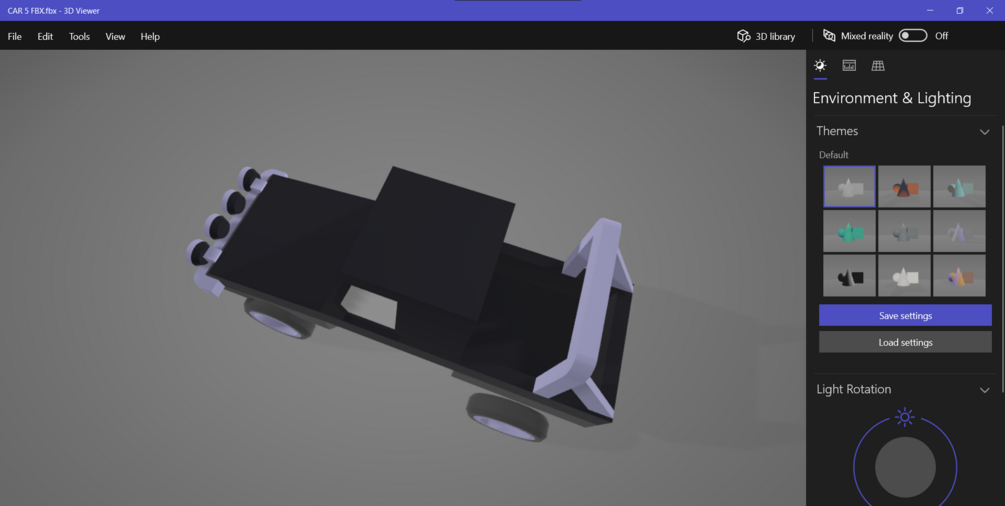Open the File menu
The height and width of the screenshot is (506, 1005).
pyautogui.click(x=15, y=37)
